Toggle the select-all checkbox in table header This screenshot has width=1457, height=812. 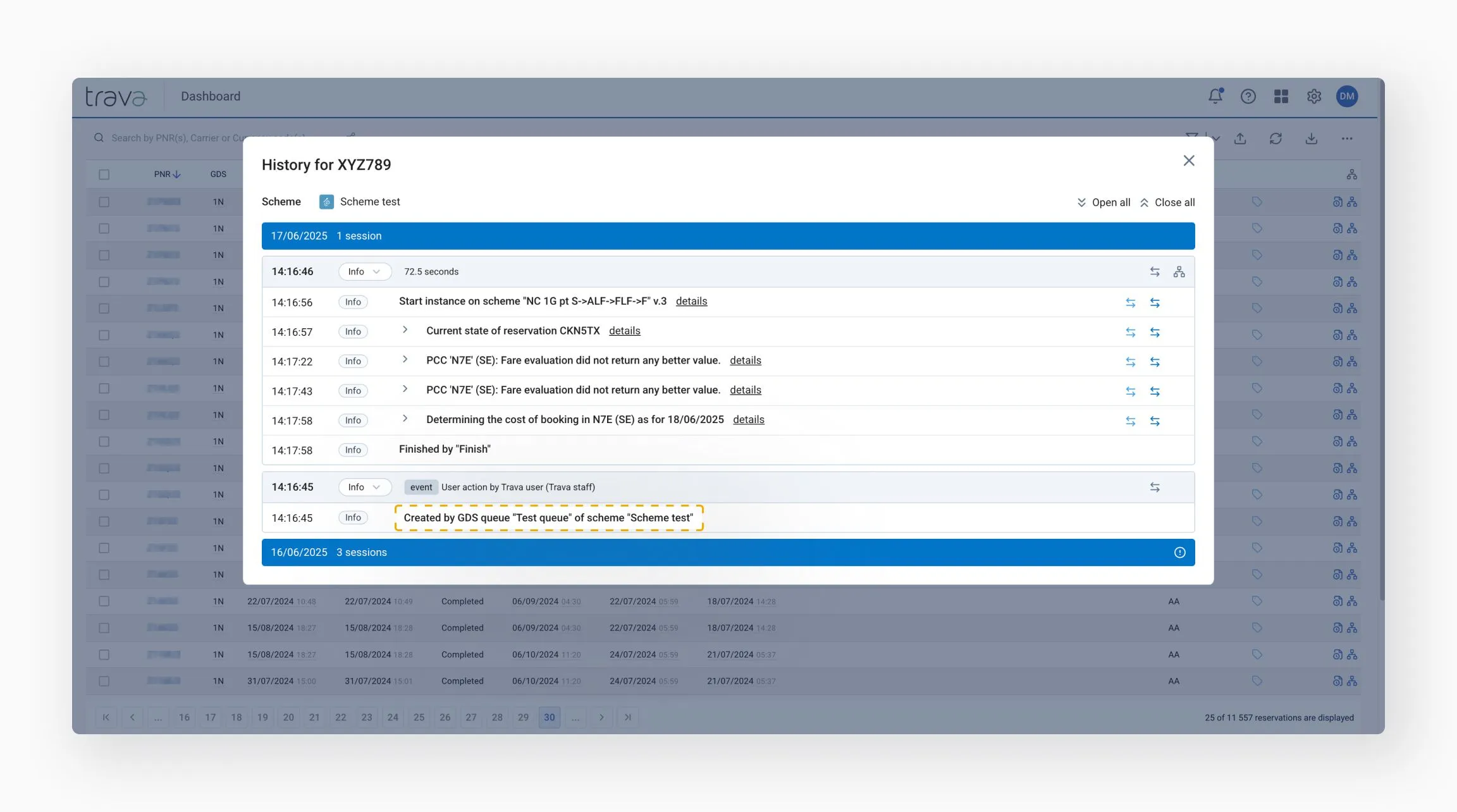coord(104,175)
